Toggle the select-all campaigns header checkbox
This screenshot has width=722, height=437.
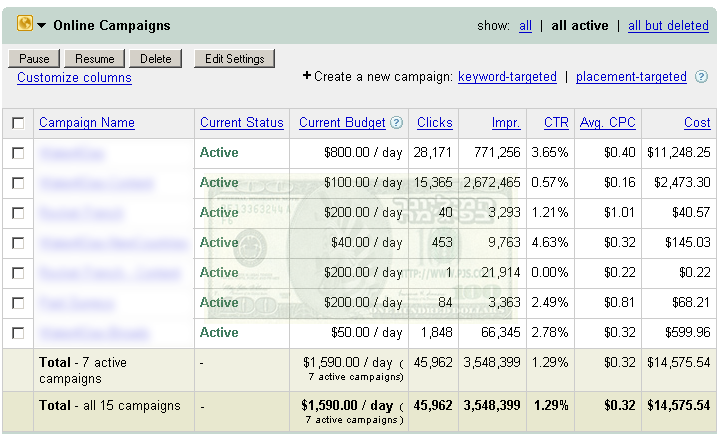pyautogui.click(x=18, y=123)
